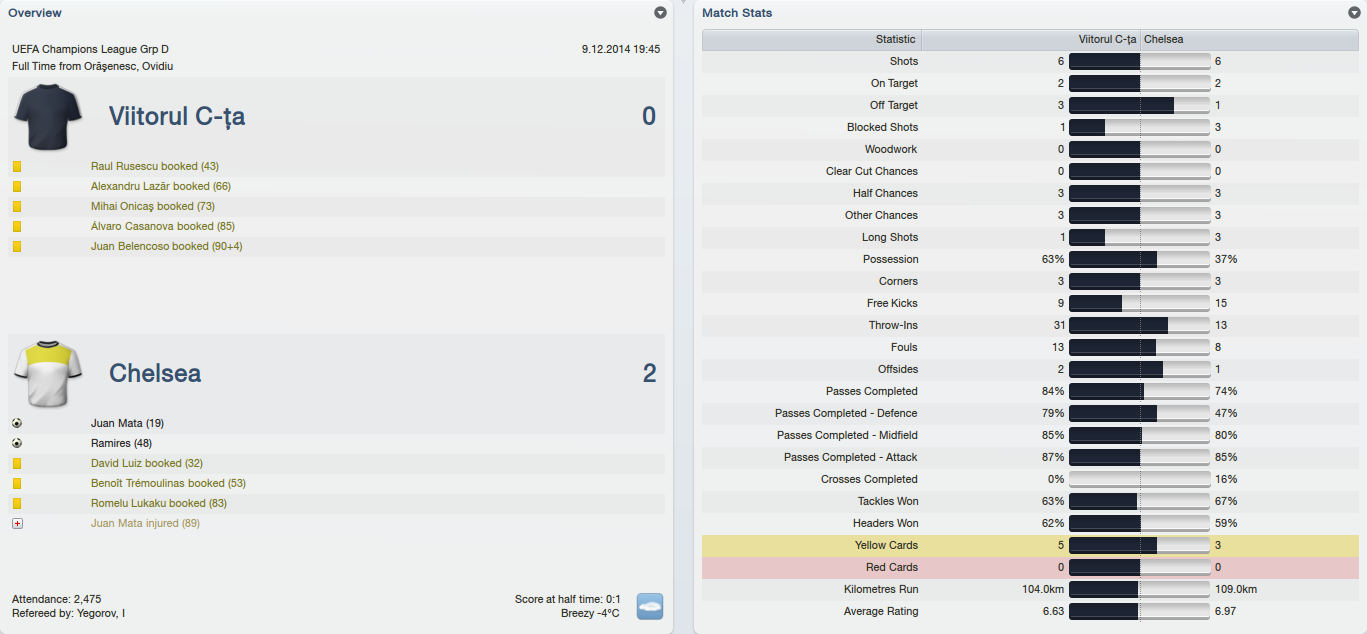Click the Viitorul C-ța dark kit icon

pos(47,116)
